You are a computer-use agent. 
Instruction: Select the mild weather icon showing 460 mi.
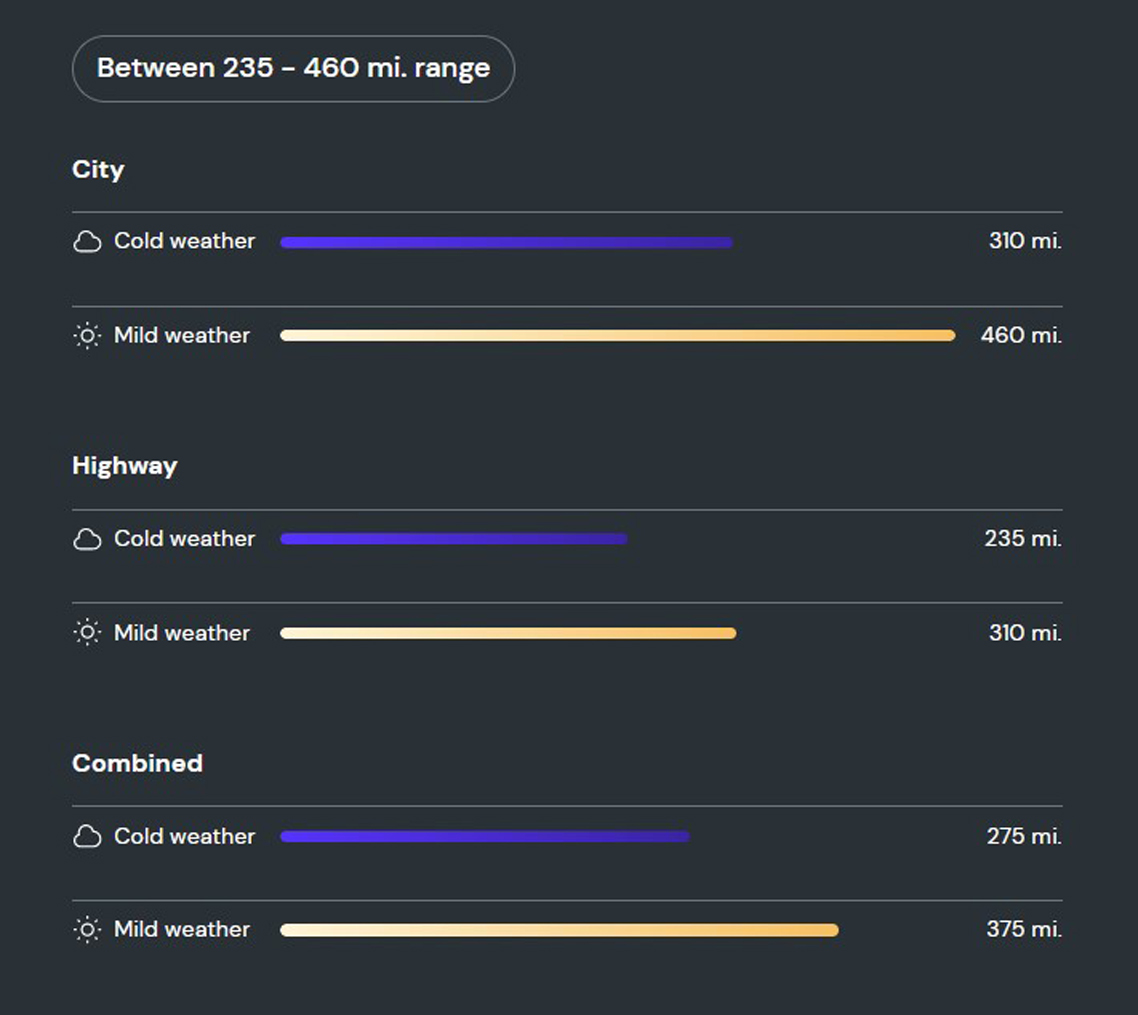coord(87,336)
